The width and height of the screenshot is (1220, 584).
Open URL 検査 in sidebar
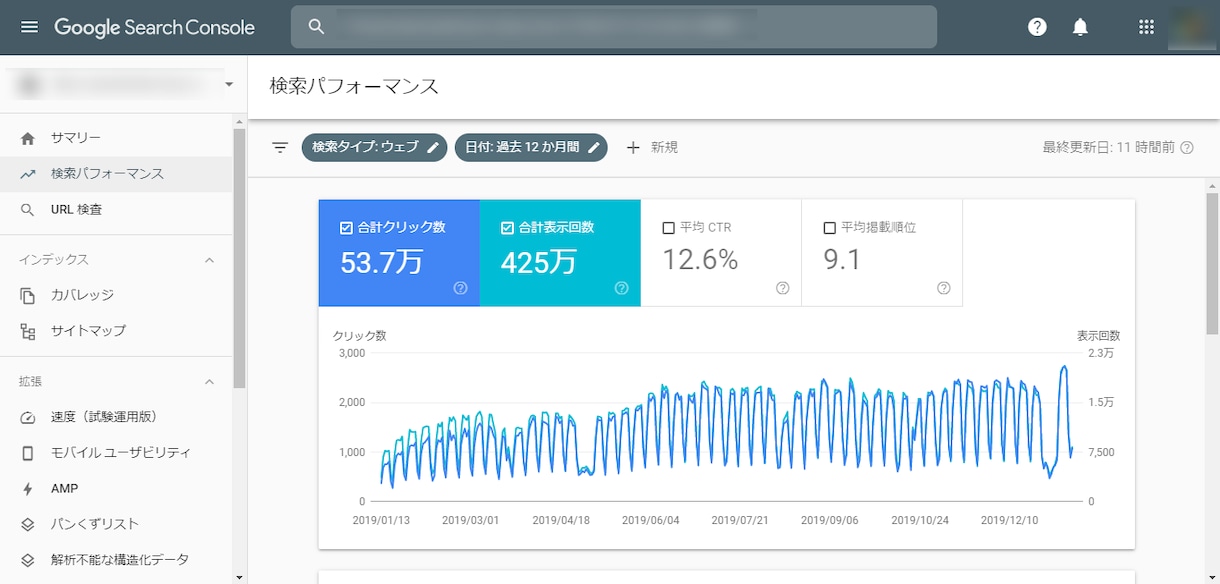coord(116,210)
